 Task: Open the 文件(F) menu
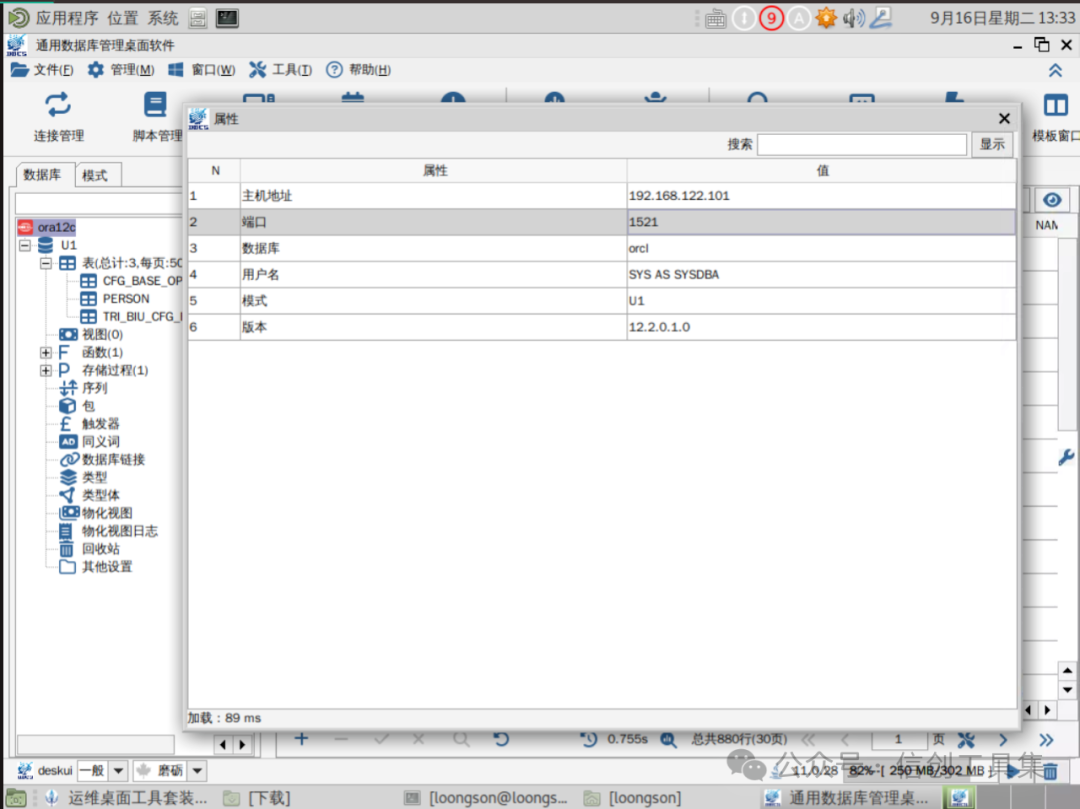[x=43, y=70]
